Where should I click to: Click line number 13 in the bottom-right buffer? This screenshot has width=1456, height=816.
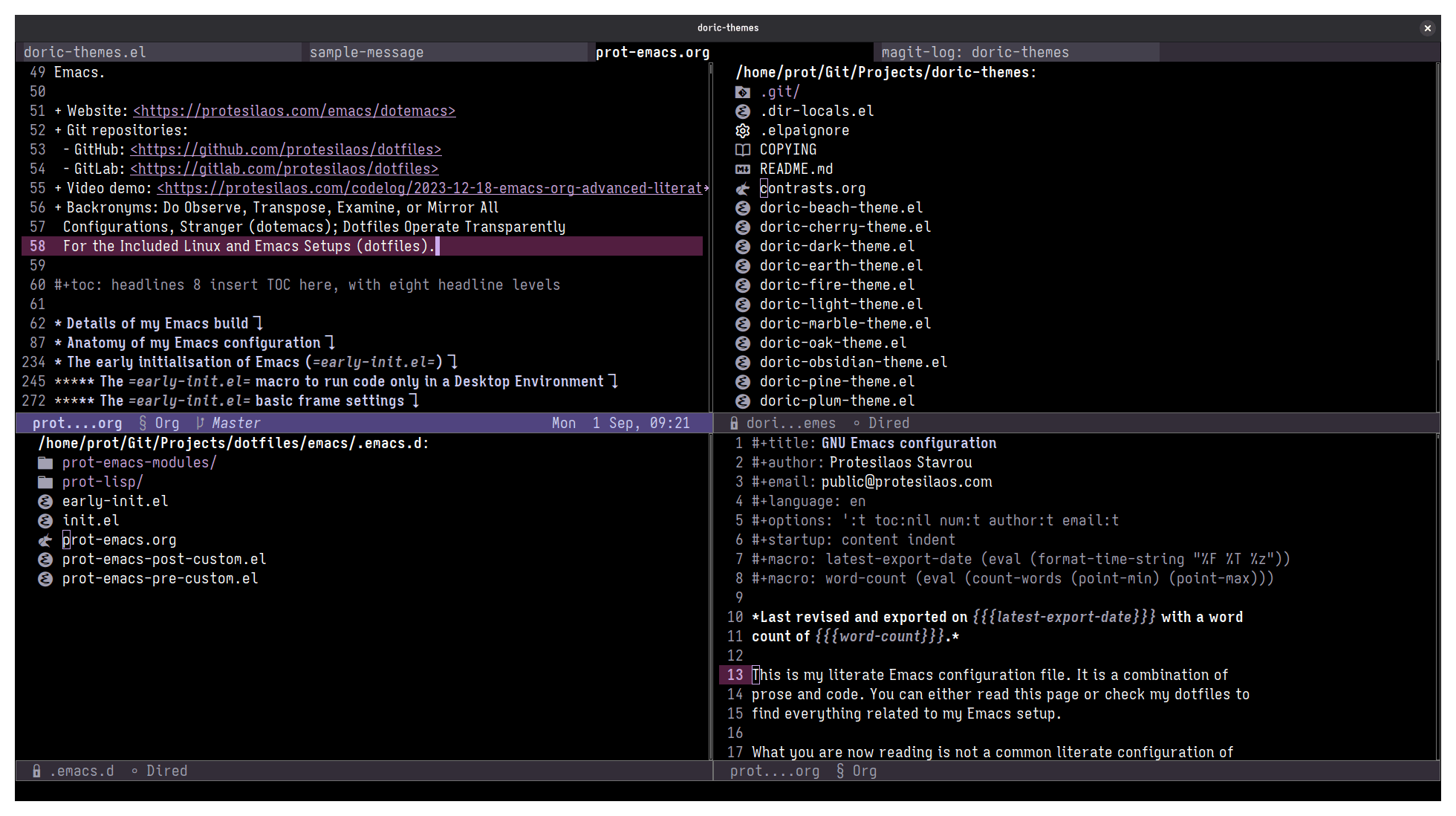point(735,676)
